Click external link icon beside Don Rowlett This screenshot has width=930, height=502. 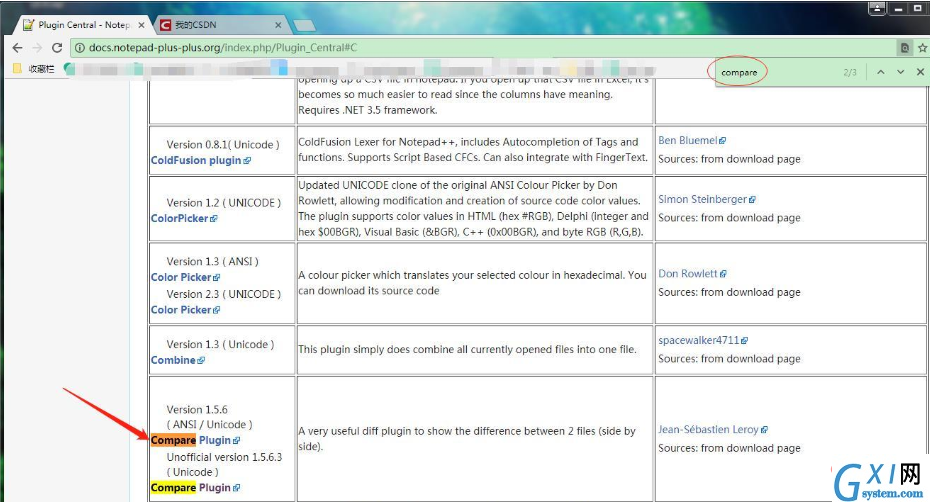click(723, 274)
